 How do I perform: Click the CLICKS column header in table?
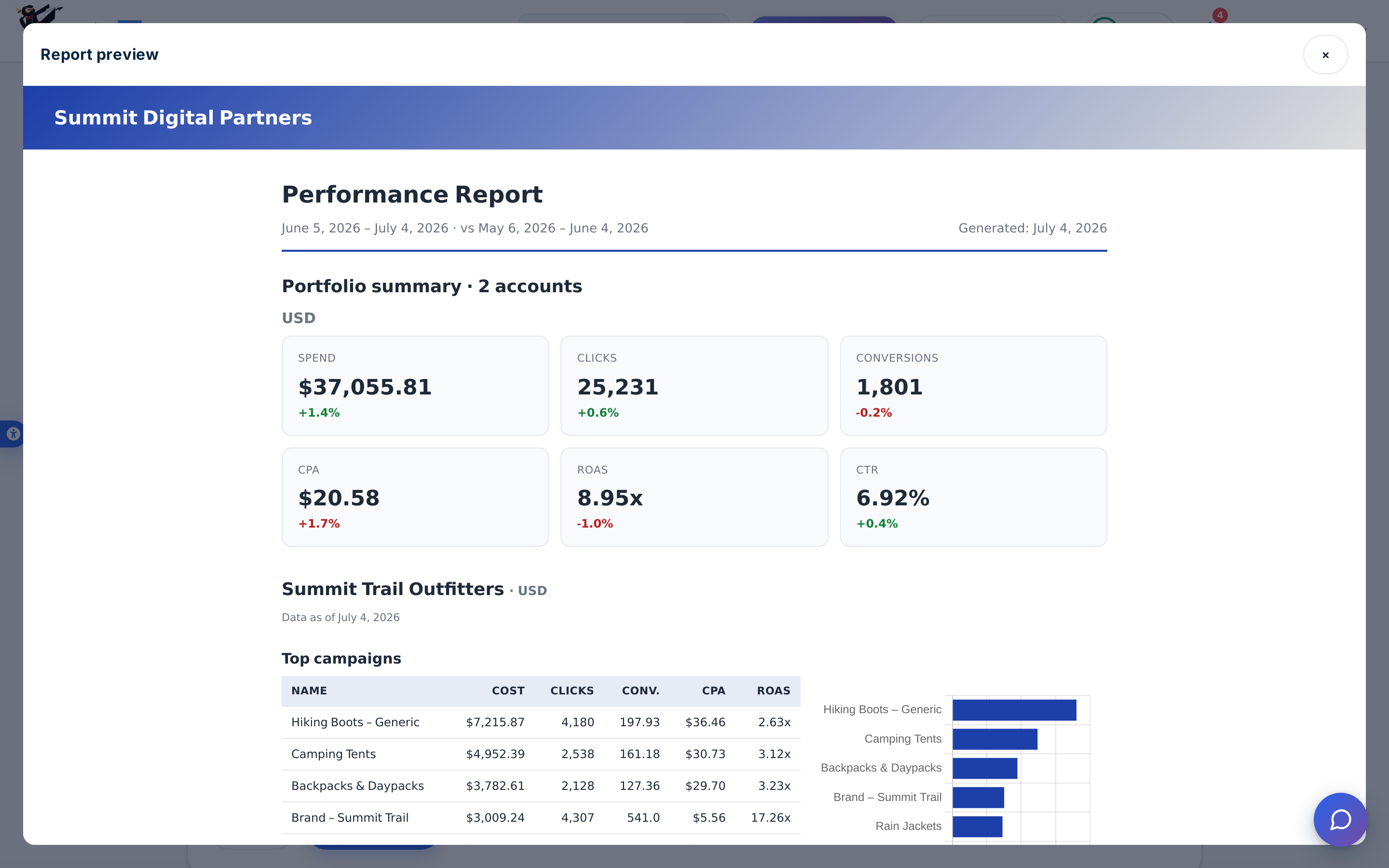click(572, 691)
